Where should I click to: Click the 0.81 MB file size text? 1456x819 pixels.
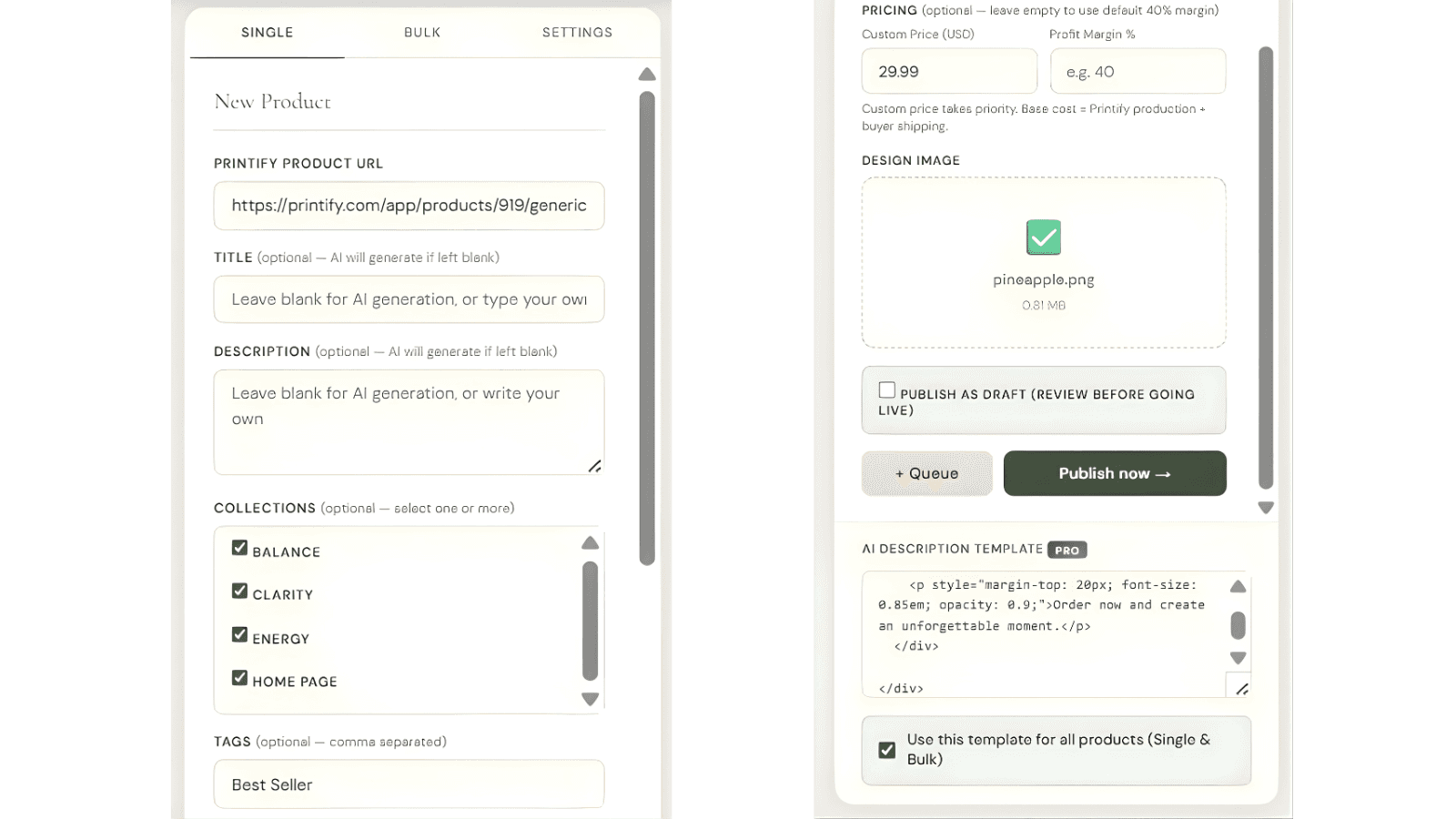pos(1044,306)
